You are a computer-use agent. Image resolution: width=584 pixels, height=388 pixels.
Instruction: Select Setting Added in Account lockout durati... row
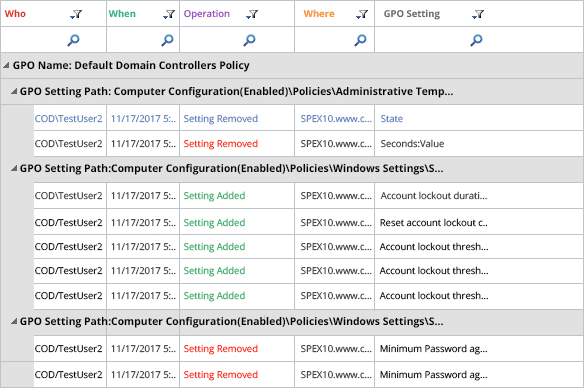pos(214,196)
